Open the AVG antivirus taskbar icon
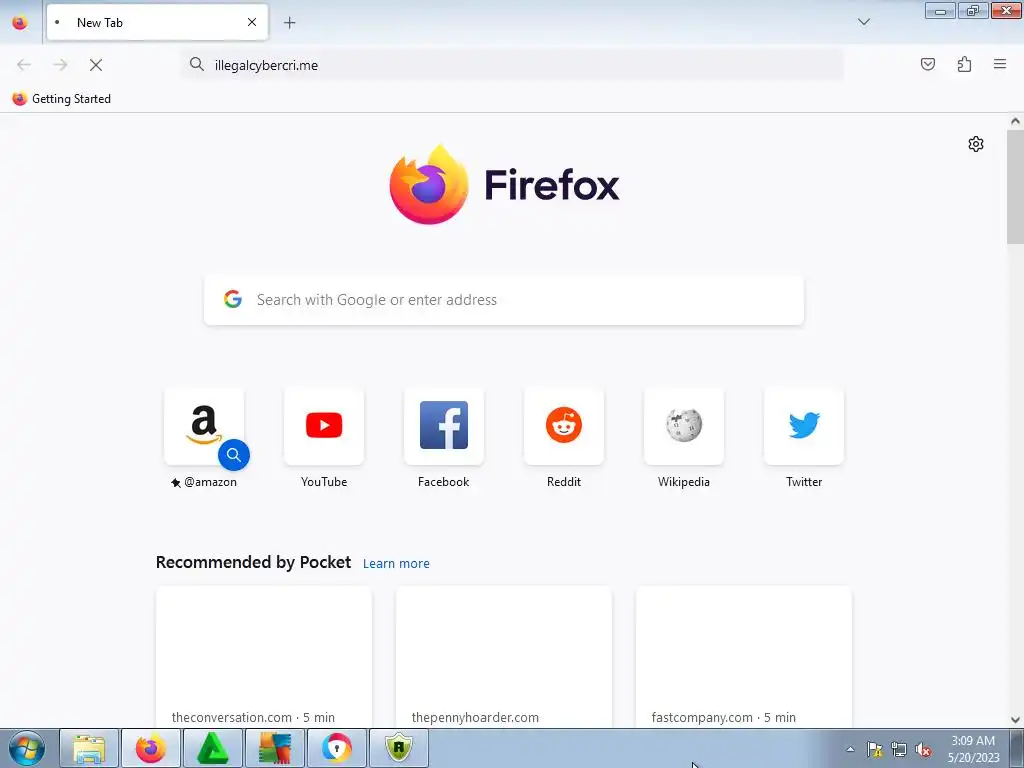 point(275,748)
